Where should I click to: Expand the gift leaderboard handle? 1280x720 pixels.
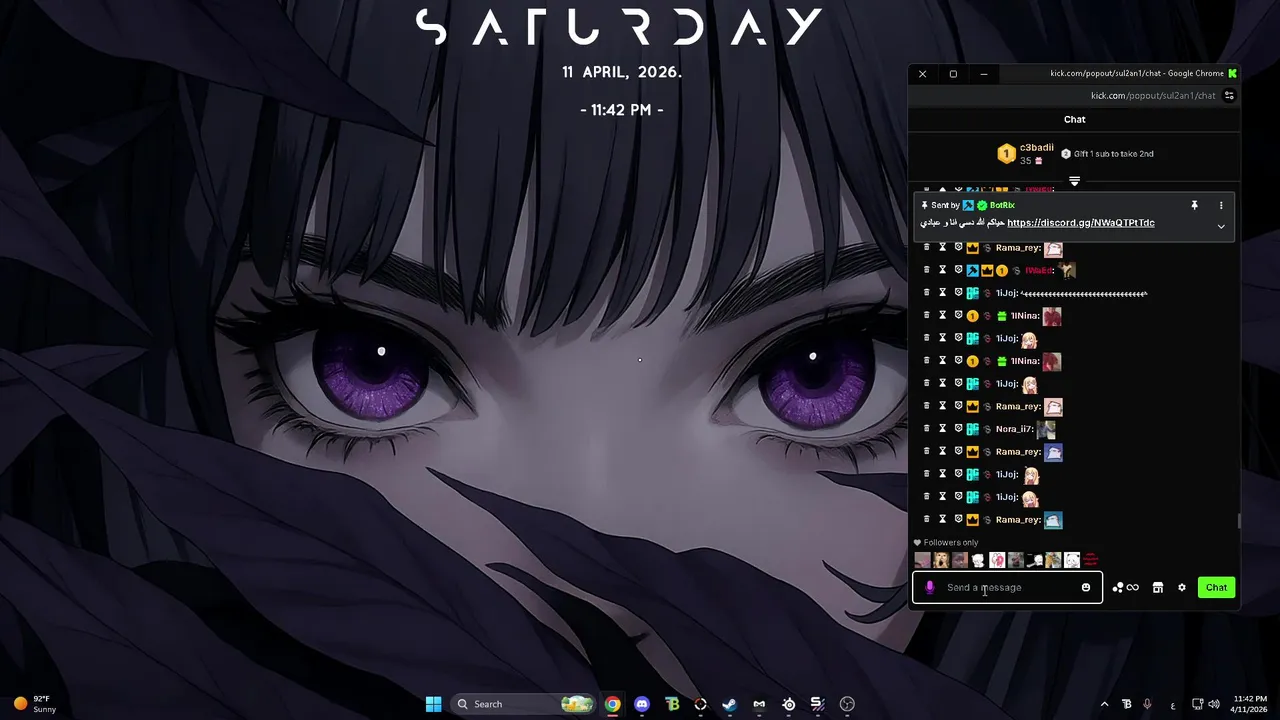[x=1074, y=181]
